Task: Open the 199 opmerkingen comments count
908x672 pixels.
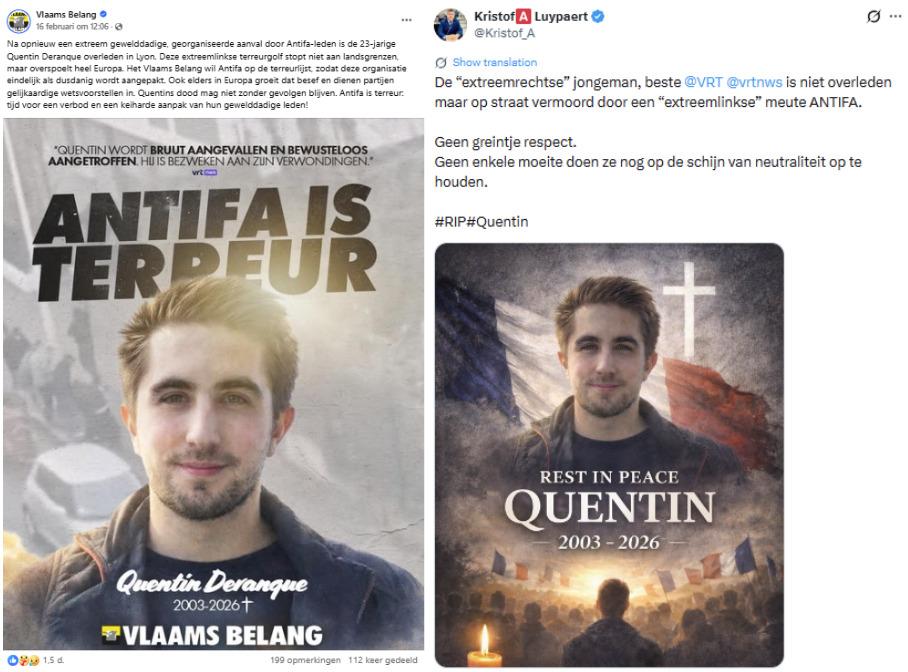Action: [x=305, y=660]
